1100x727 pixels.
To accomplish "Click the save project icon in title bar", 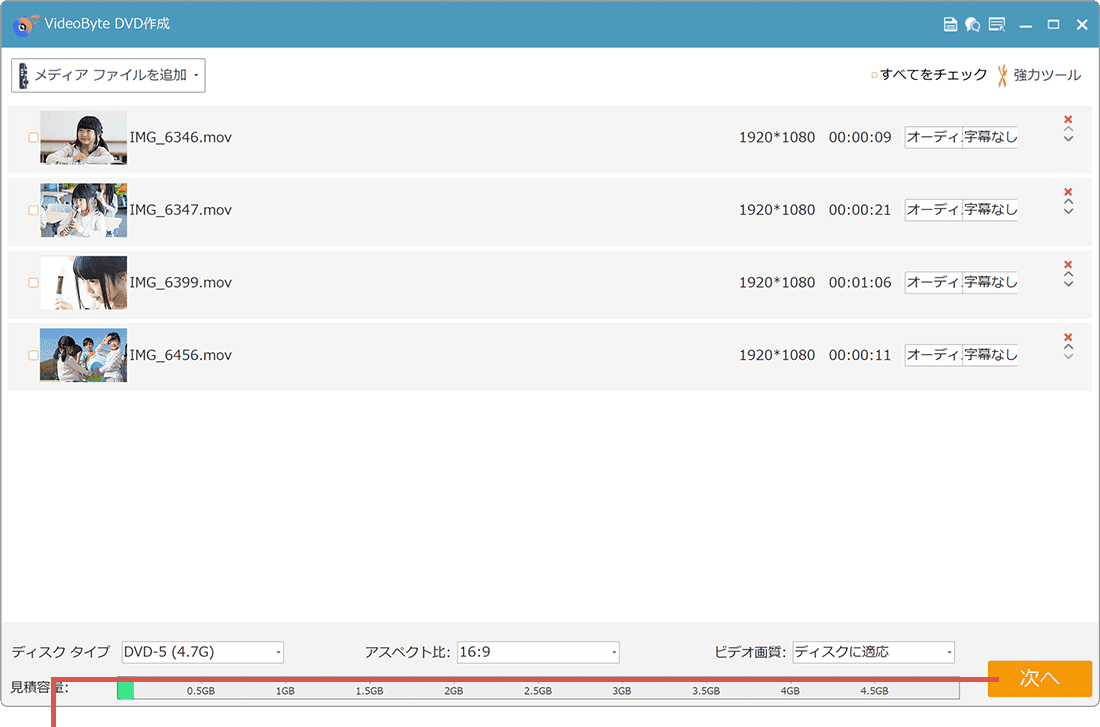I will coord(951,25).
